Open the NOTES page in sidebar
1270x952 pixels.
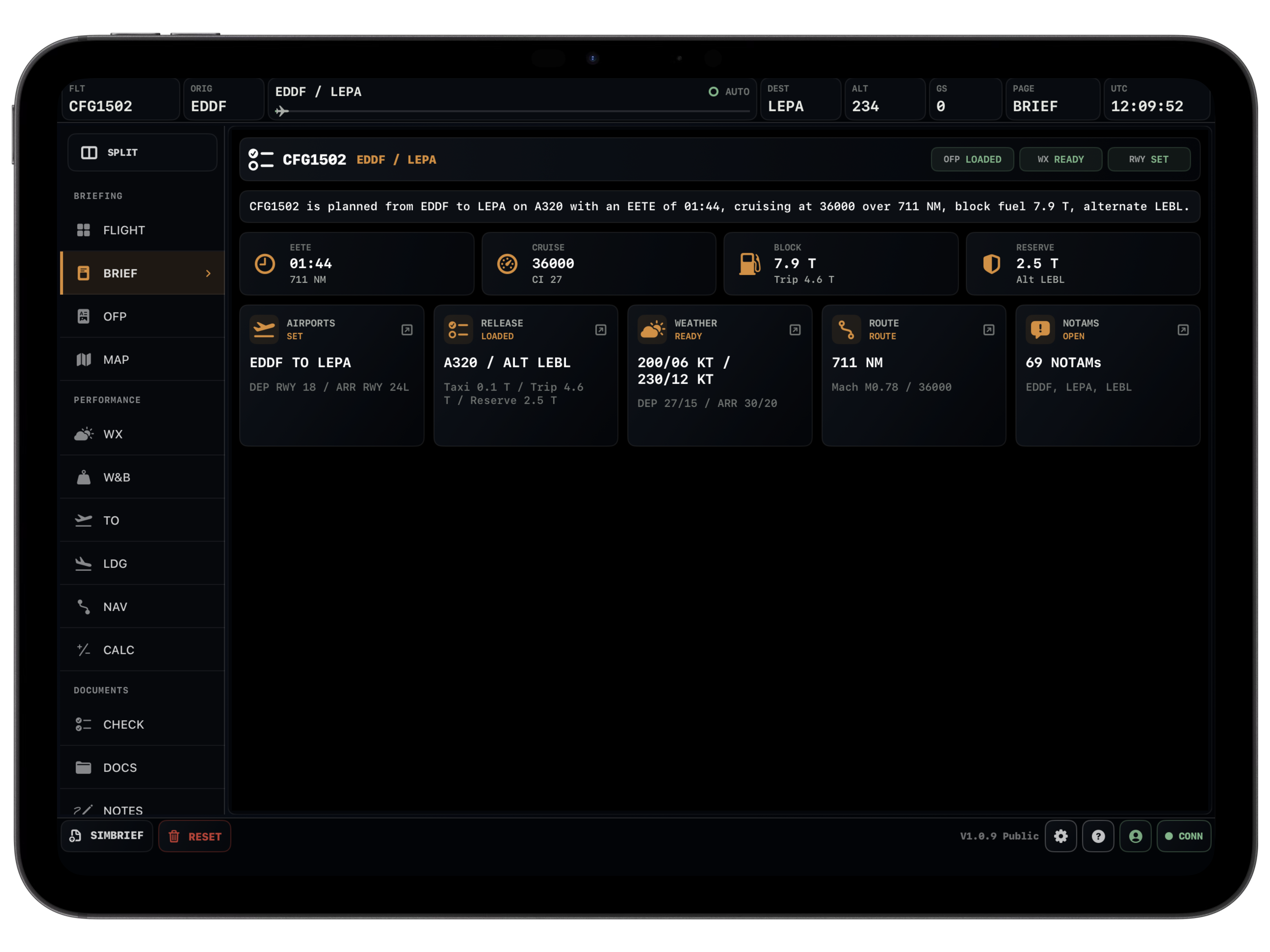(142, 803)
